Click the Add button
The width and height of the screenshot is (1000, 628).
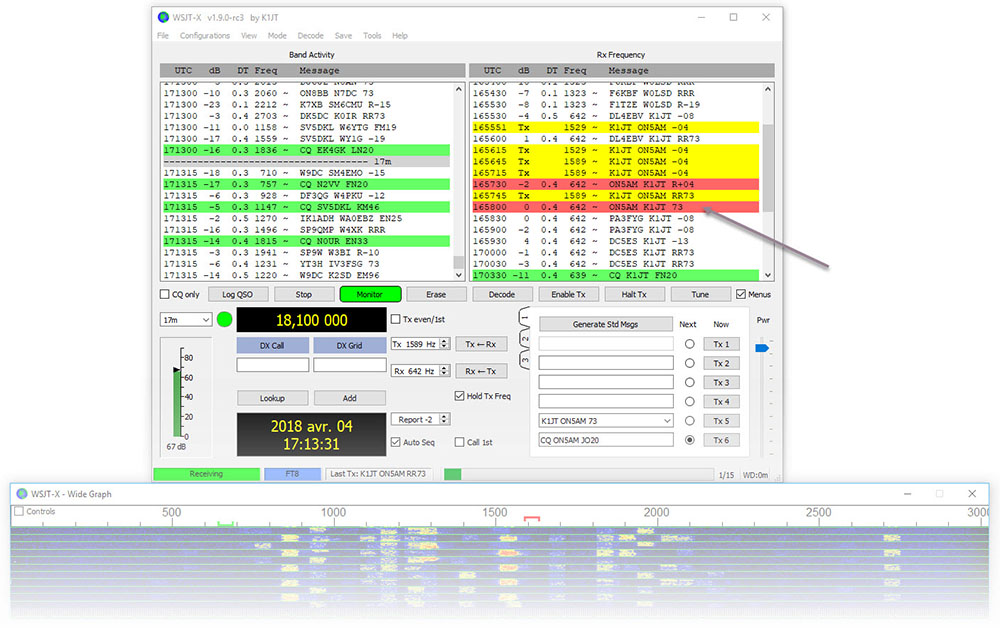pos(349,398)
